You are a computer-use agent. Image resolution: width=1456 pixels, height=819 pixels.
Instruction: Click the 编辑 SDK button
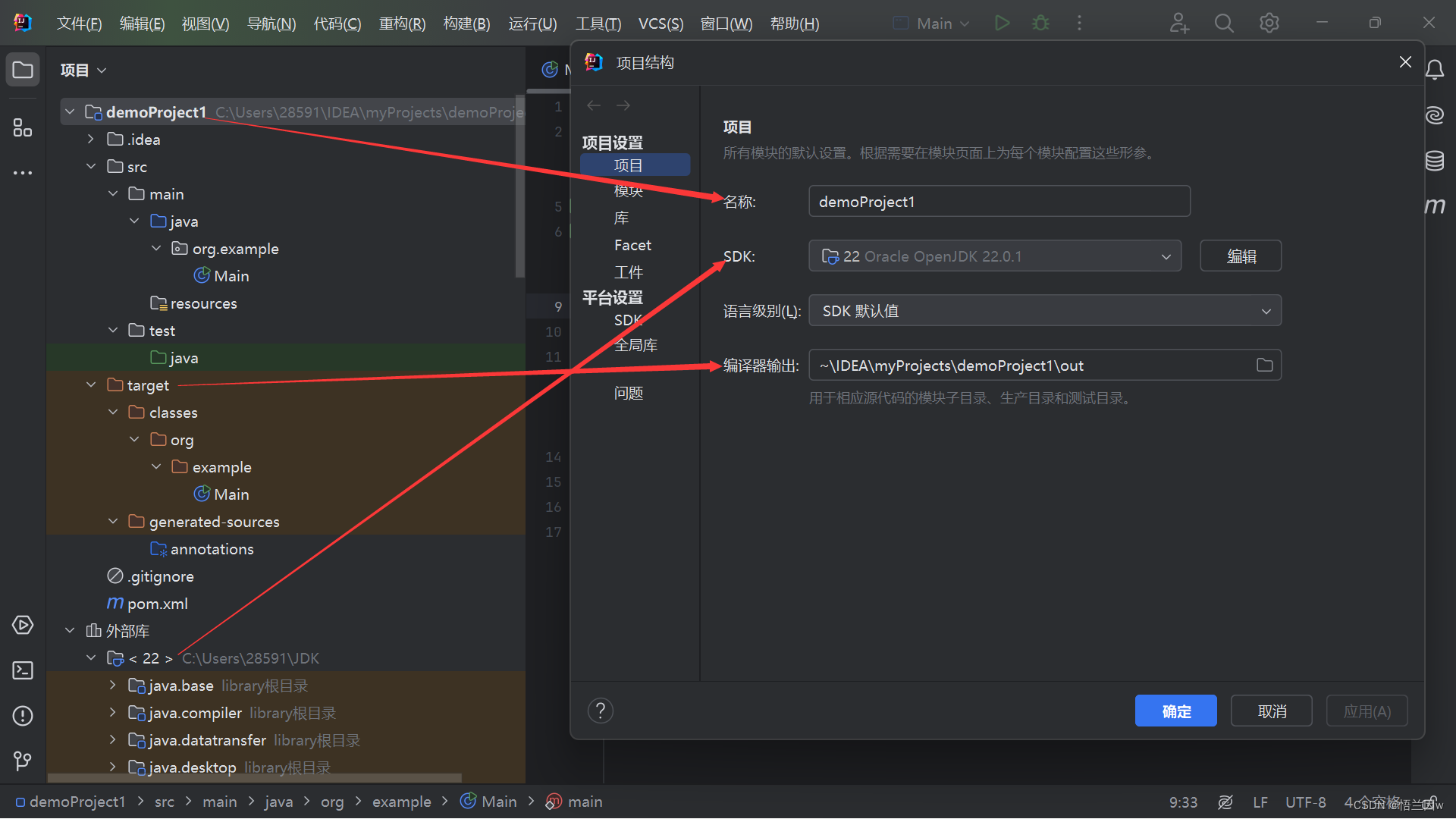point(1241,256)
